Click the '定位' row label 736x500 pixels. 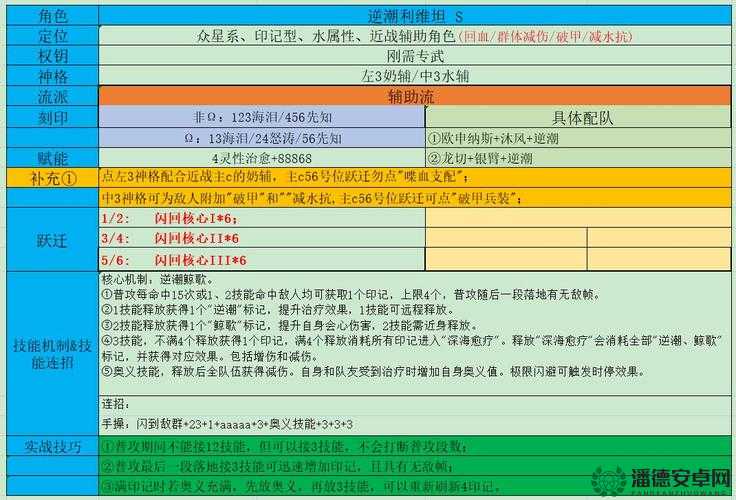(53, 36)
